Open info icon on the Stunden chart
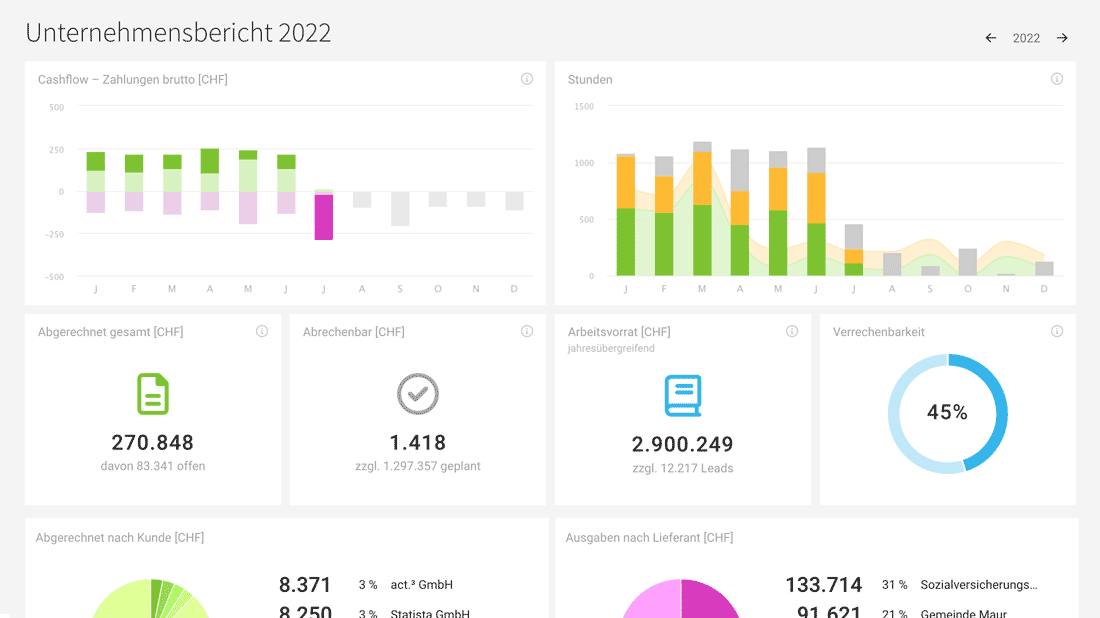 click(1057, 79)
